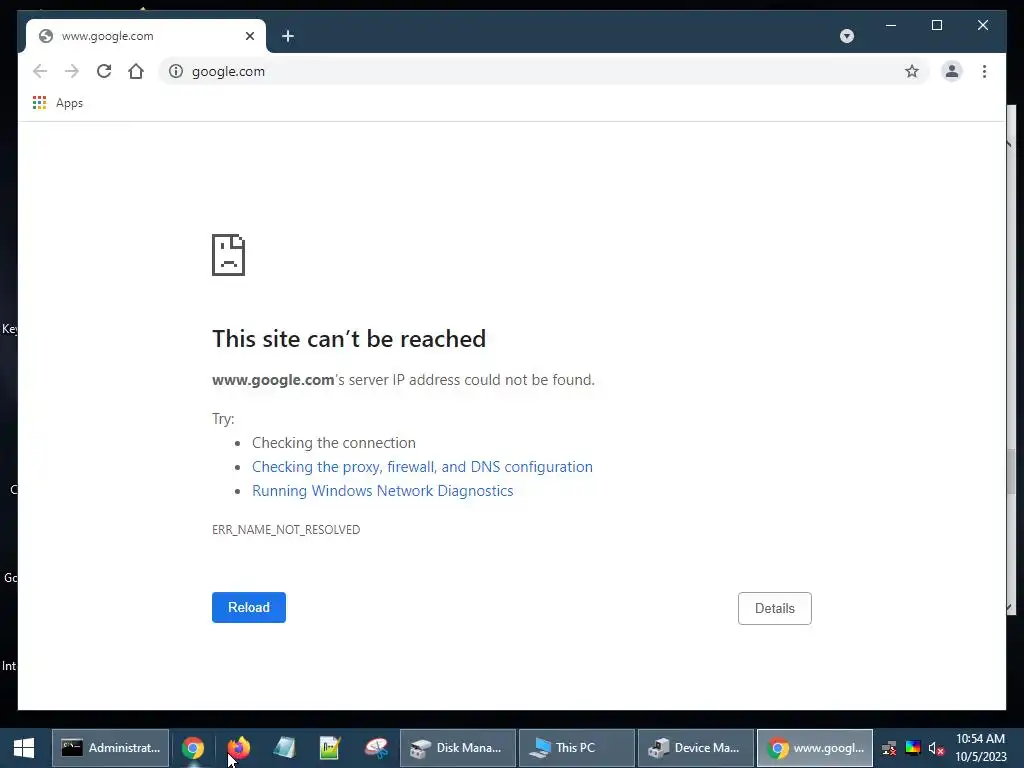Image resolution: width=1024 pixels, height=768 pixels.
Task: Switch to This PC taskbar window
Action: pyautogui.click(x=577, y=748)
